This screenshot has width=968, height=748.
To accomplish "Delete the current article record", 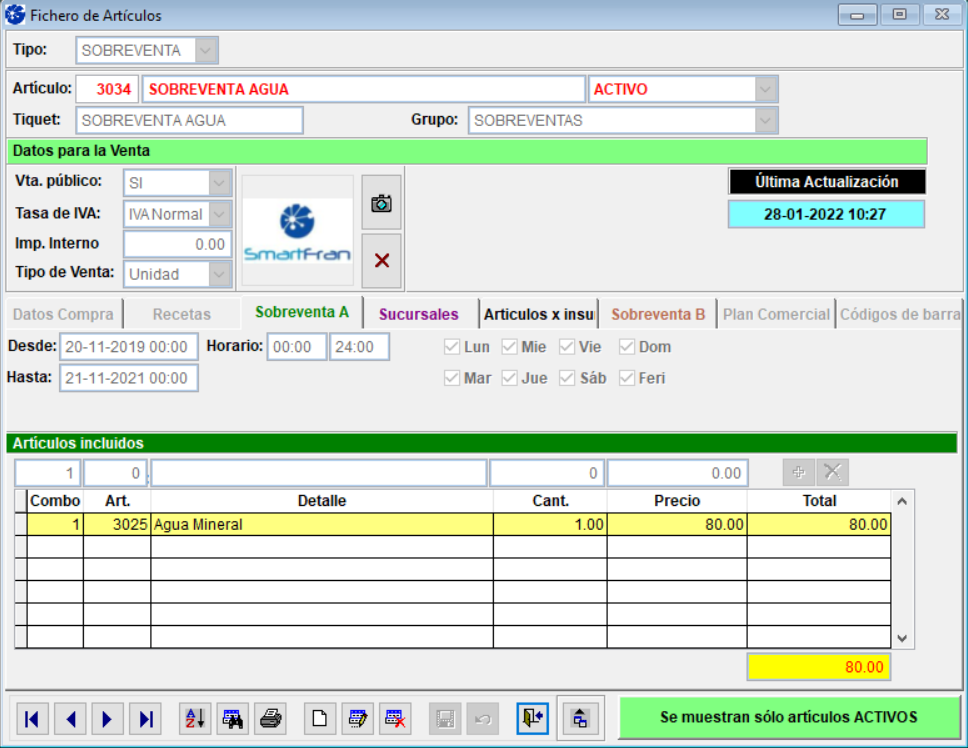I will pyautogui.click(x=394, y=718).
